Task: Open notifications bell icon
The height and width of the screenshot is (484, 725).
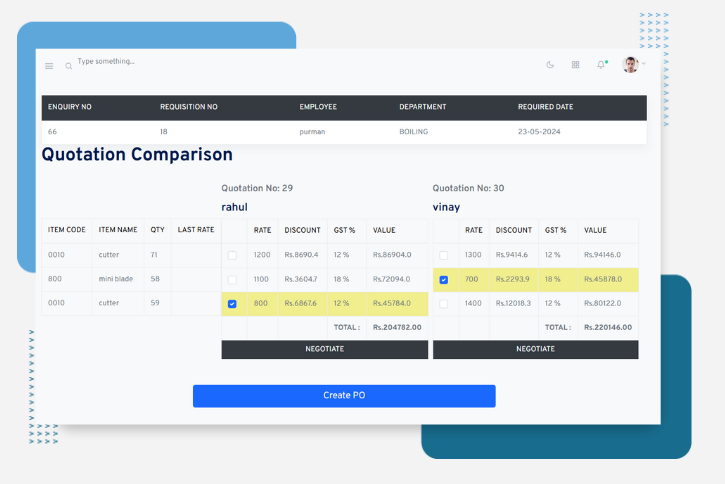Action: coord(601,65)
